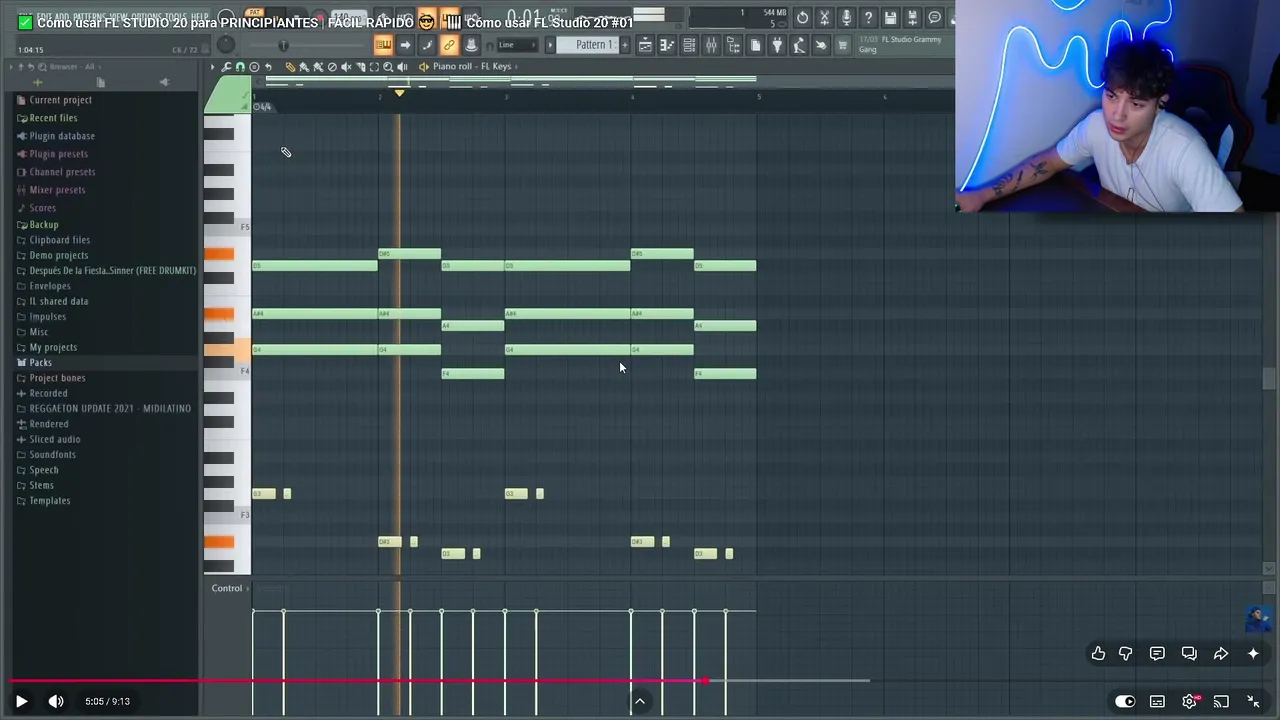Exit fullscreen mode on video
1280x720 pixels.
1253,701
